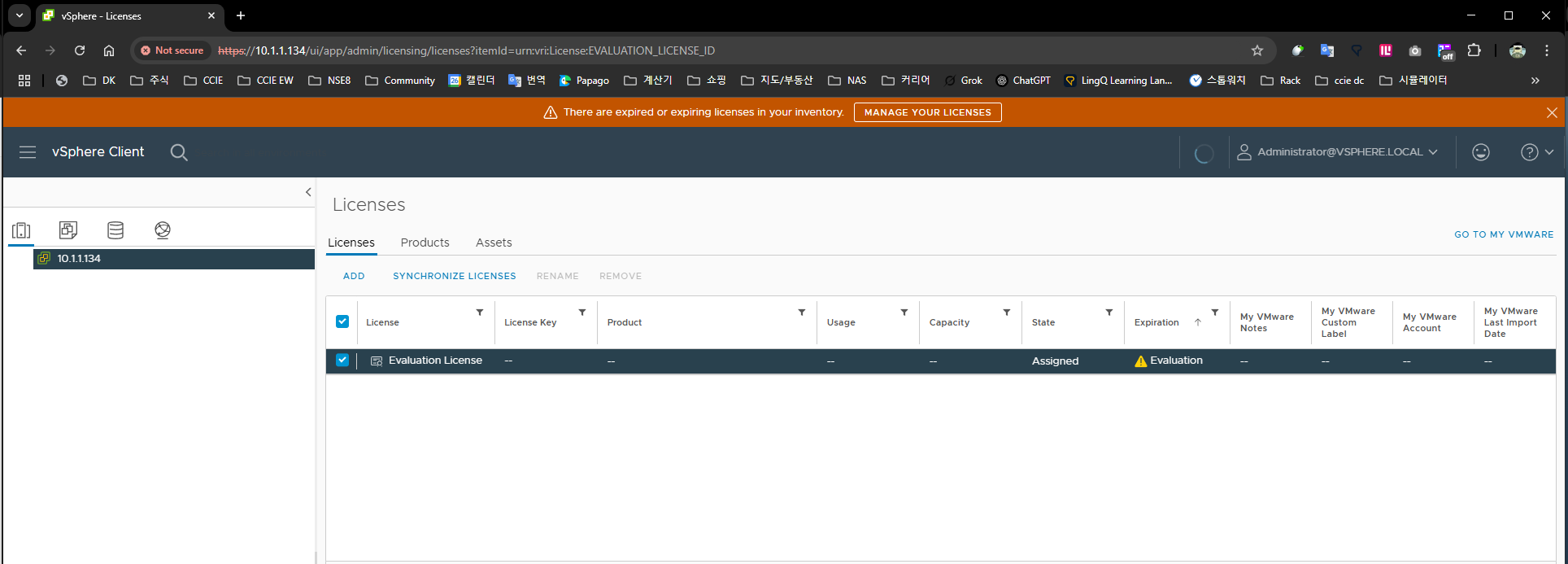
Task: Select the VMs and Templates inventory icon
Action: (x=68, y=230)
